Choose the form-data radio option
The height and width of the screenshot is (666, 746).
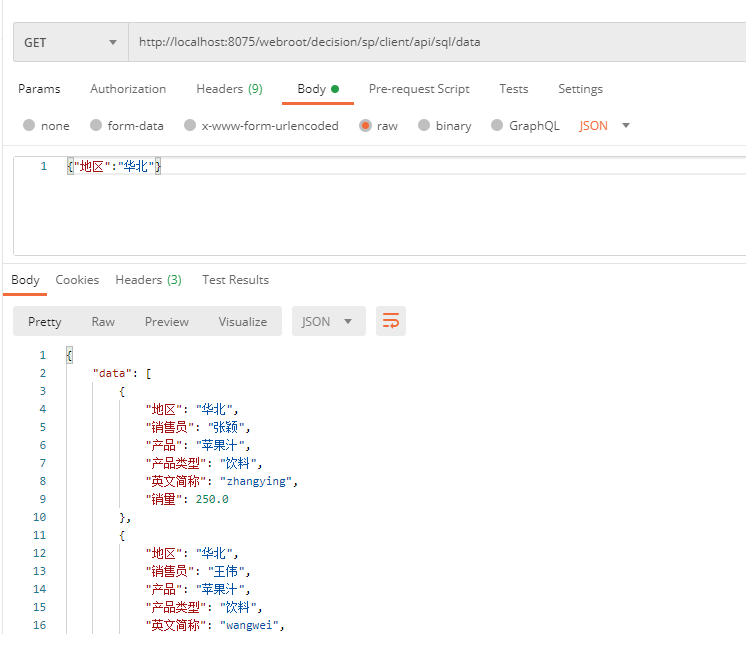[96, 125]
